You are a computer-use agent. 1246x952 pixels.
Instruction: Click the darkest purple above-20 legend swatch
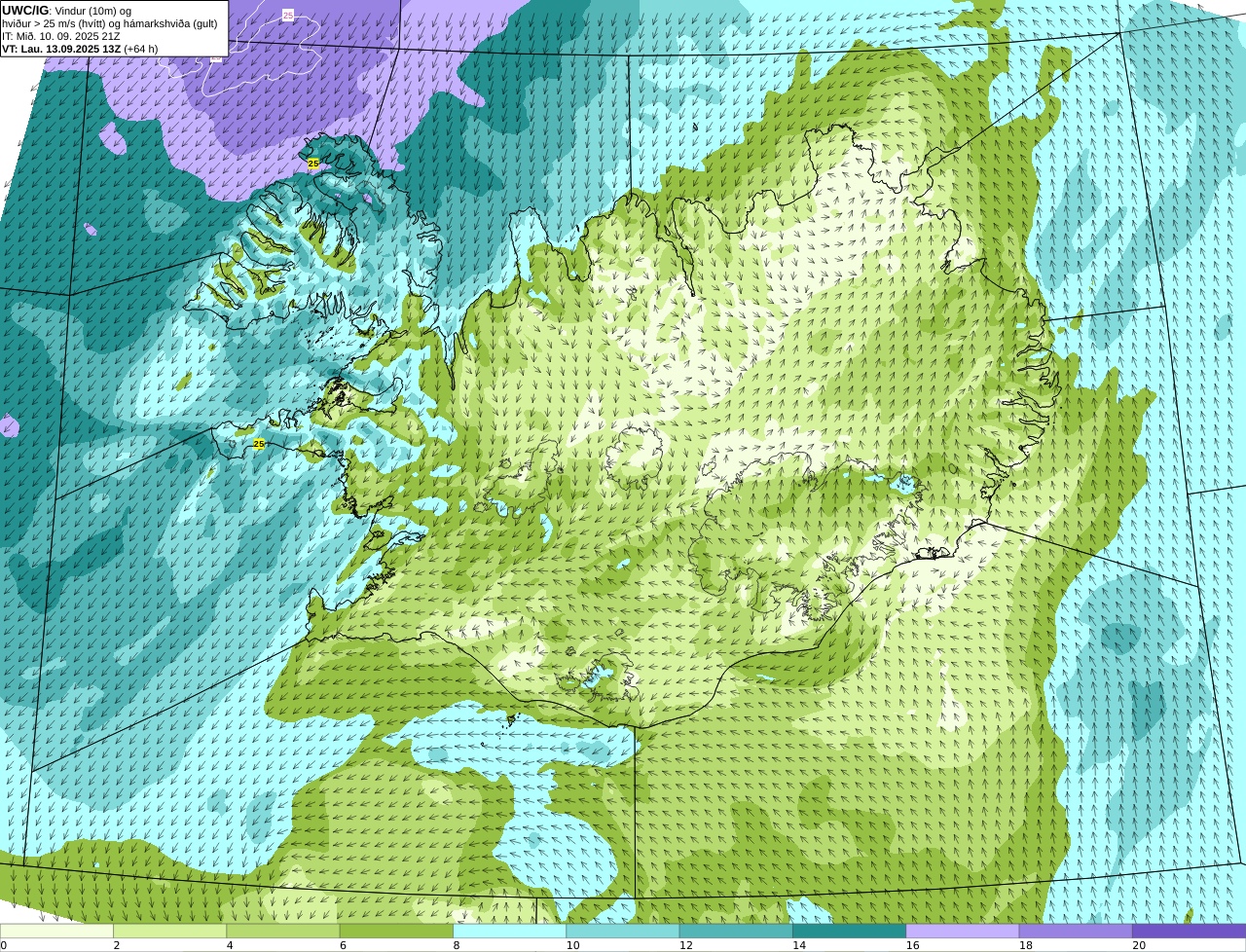pos(1189,931)
